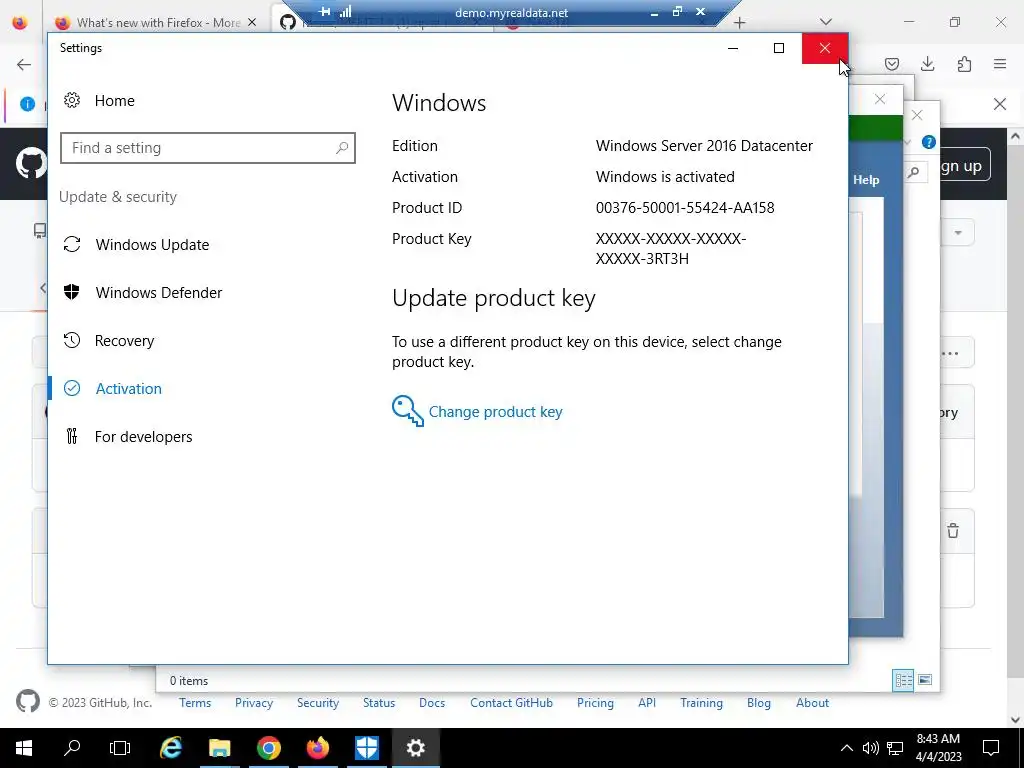This screenshot has height=768, width=1024.
Task: Switch to Firefox from taskbar
Action: click(x=318, y=748)
